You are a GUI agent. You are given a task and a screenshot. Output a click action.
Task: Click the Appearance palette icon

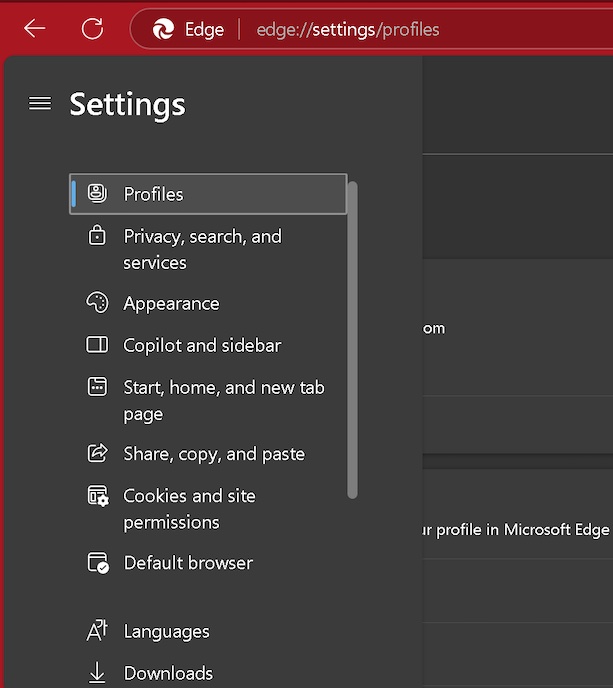coord(97,303)
